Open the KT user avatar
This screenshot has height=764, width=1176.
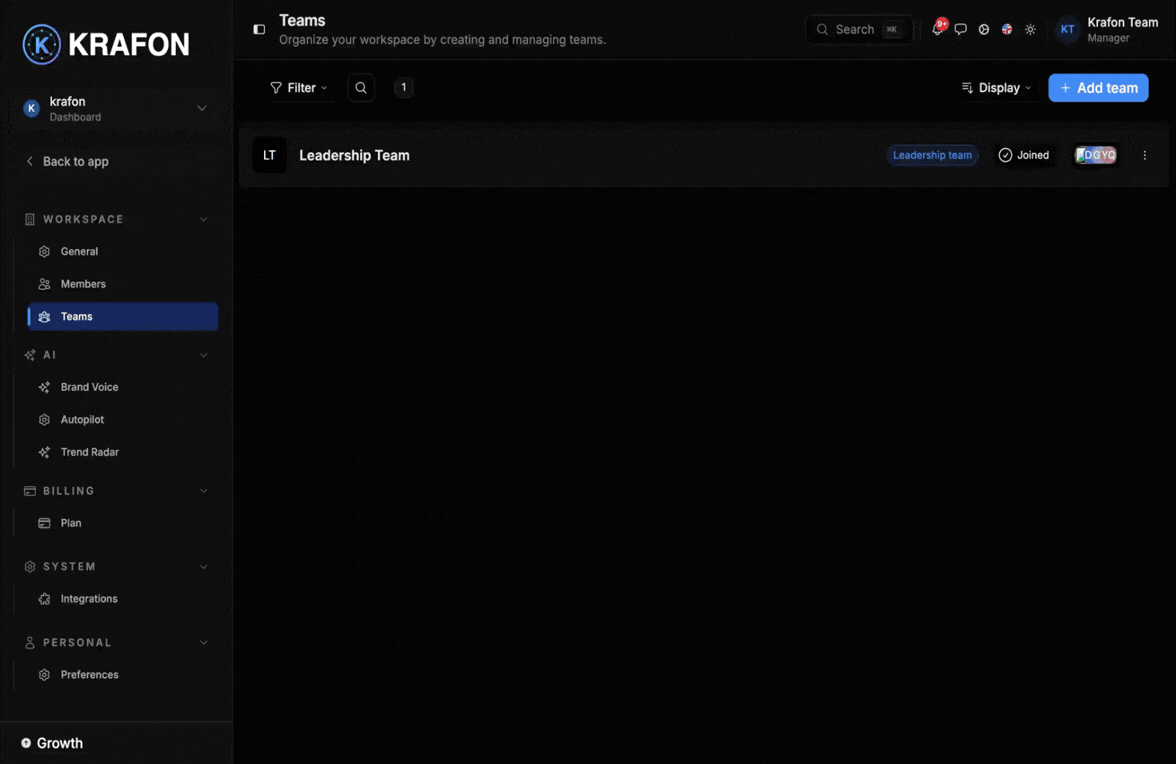tap(1067, 29)
